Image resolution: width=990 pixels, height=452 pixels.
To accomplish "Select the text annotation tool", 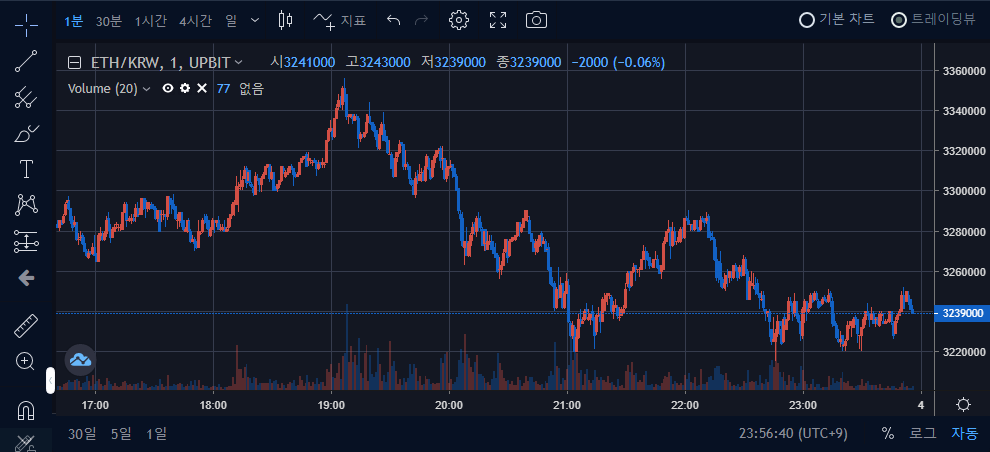I will pyautogui.click(x=26, y=169).
